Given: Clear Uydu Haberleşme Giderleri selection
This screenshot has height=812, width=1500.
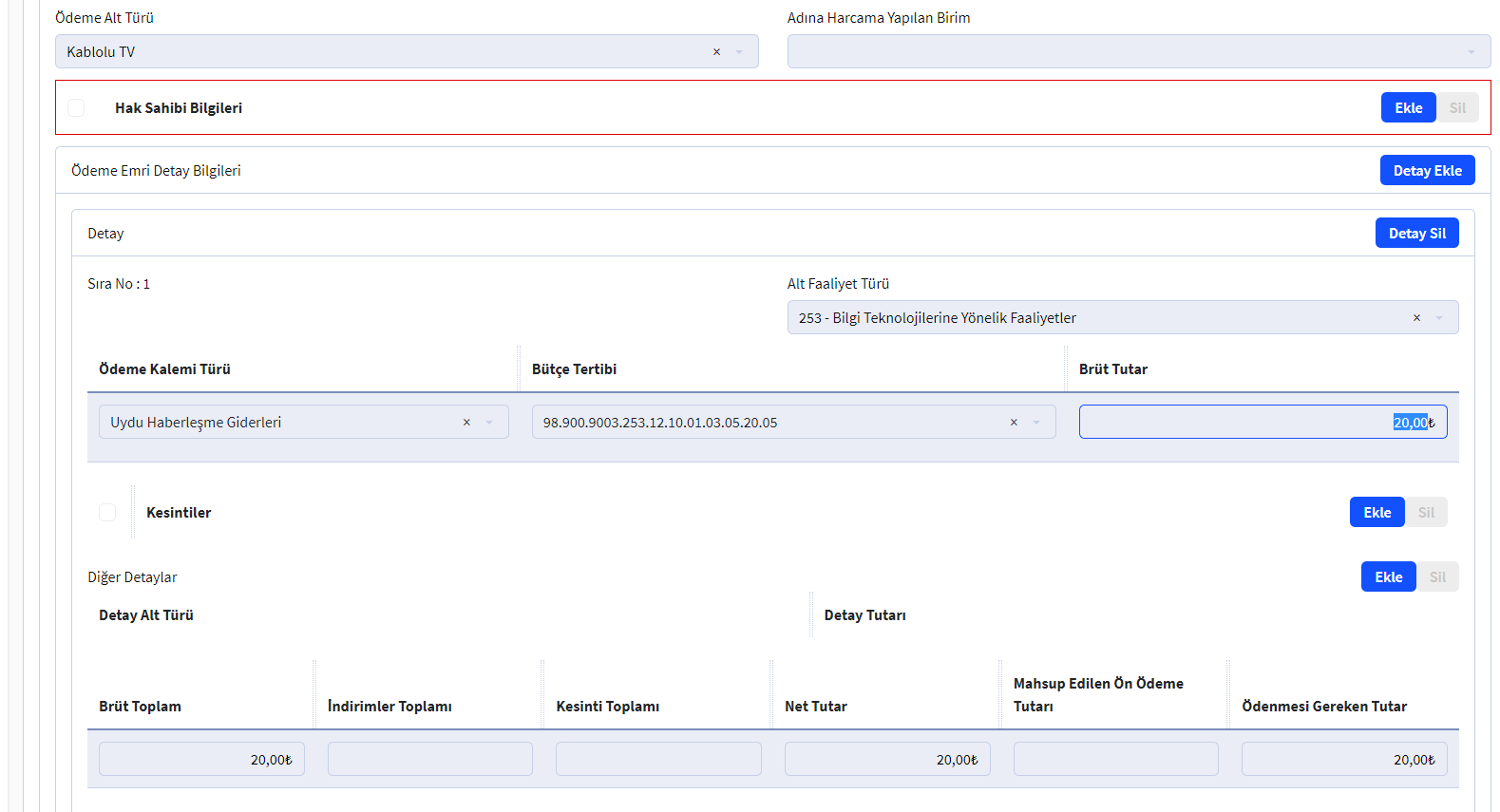Looking at the screenshot, I should 466,423.
